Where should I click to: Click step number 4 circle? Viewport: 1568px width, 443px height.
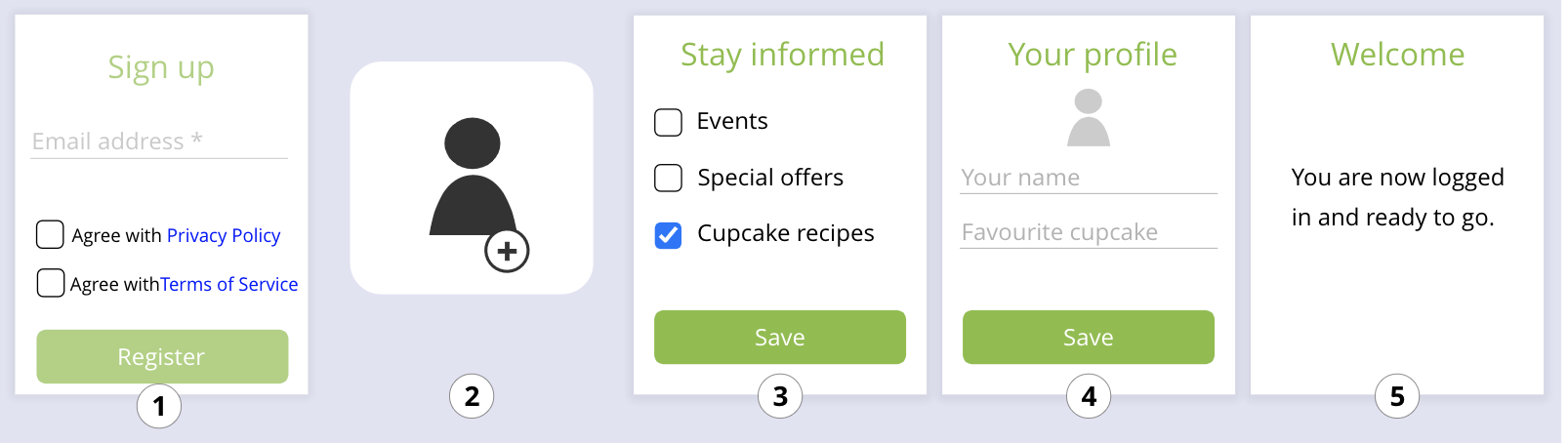(x=1089, y=396)
